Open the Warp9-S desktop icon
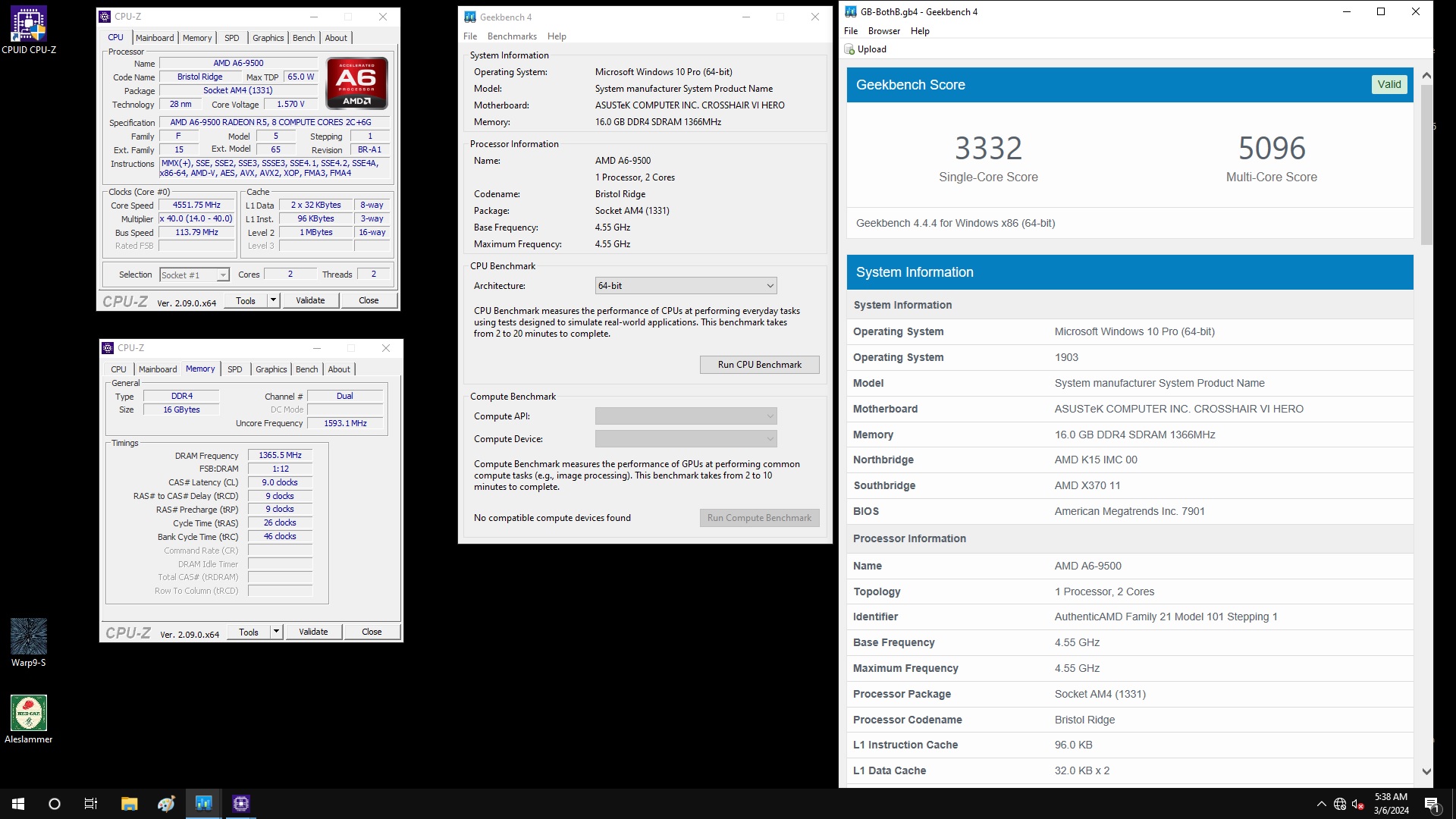1456x819 pixels. coord(29,643)
